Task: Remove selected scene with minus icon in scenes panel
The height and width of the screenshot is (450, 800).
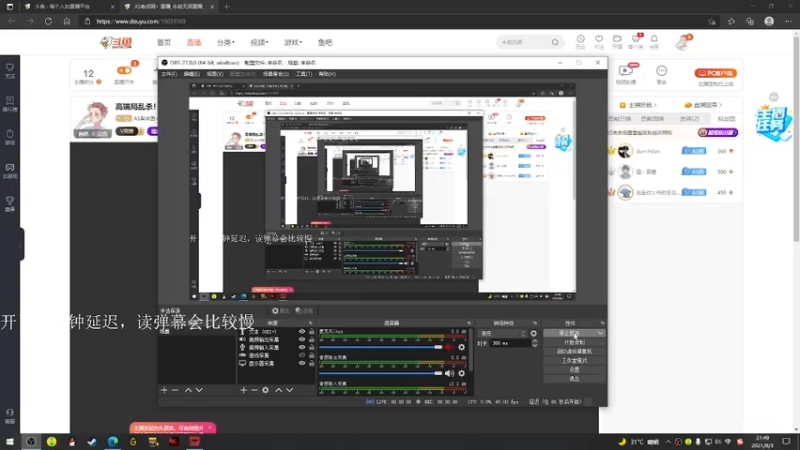Action: pyautogui.click(x=175, y=390)
